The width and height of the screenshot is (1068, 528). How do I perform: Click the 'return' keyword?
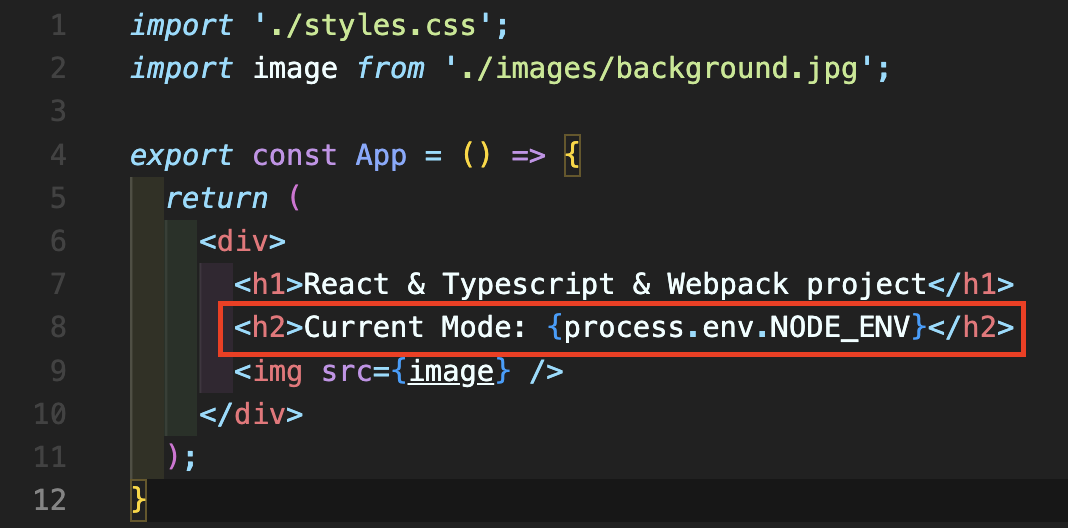pos(217,199)
